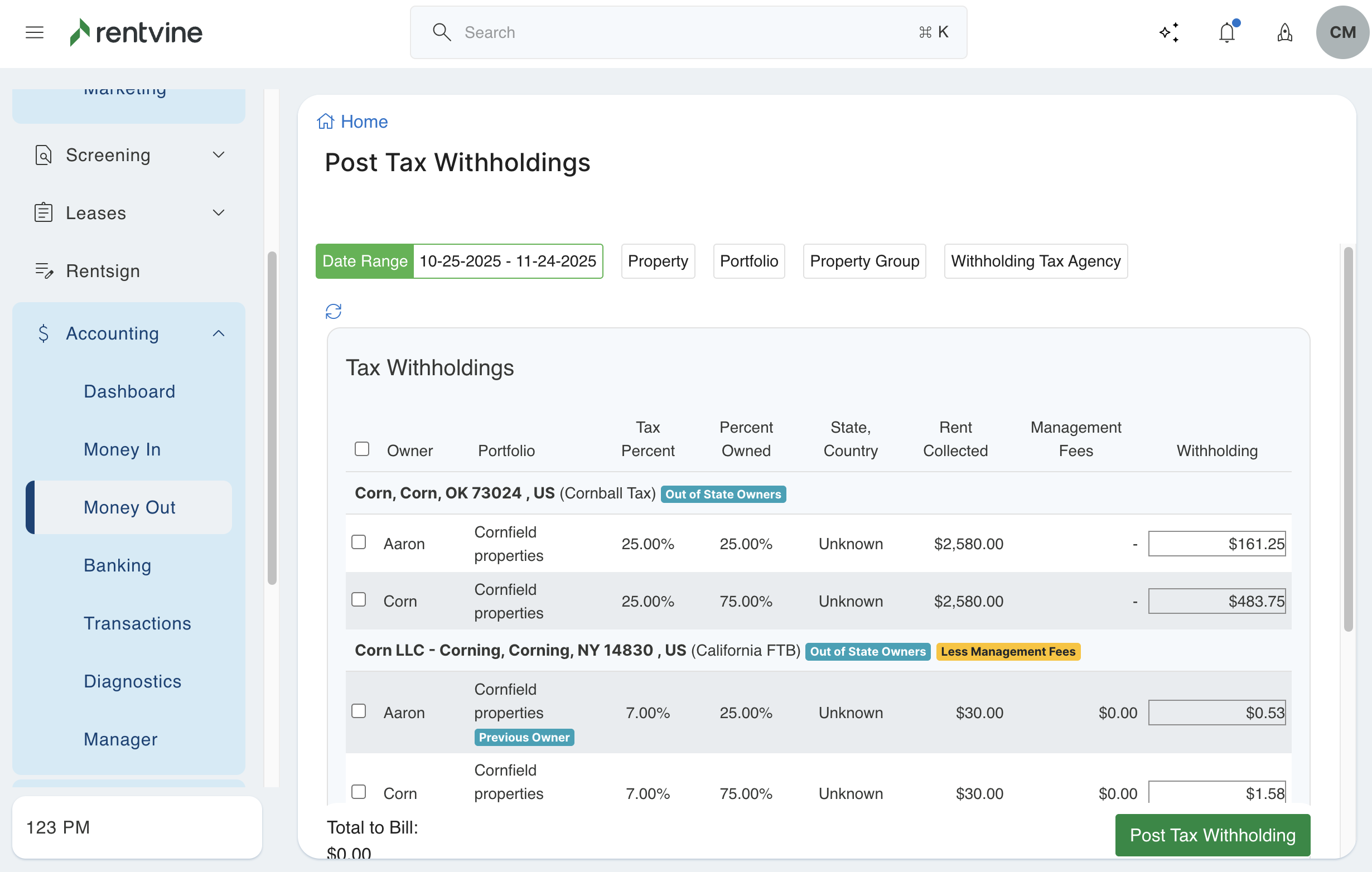This screenshot has height=872, width=1372.
Task: Open the notifications bell
Action: 1226,32
